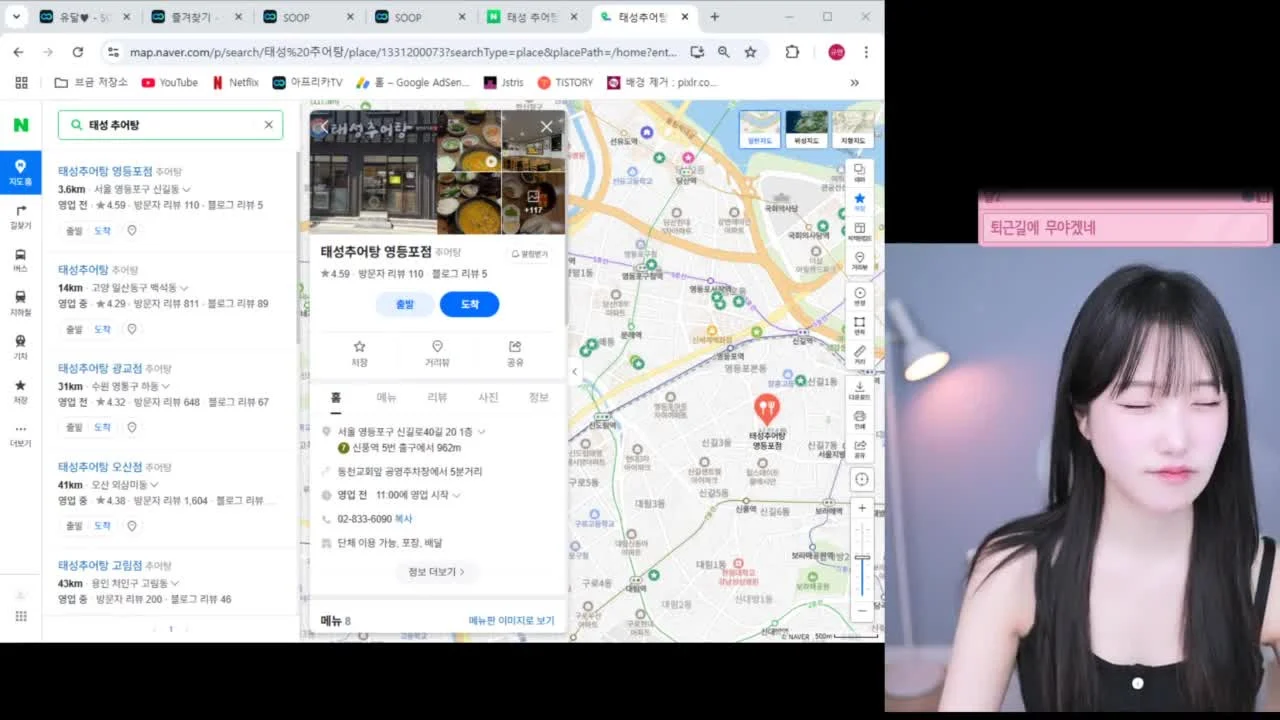
Task: Clear the search box with X icon
Action: [x=268, y=125]
